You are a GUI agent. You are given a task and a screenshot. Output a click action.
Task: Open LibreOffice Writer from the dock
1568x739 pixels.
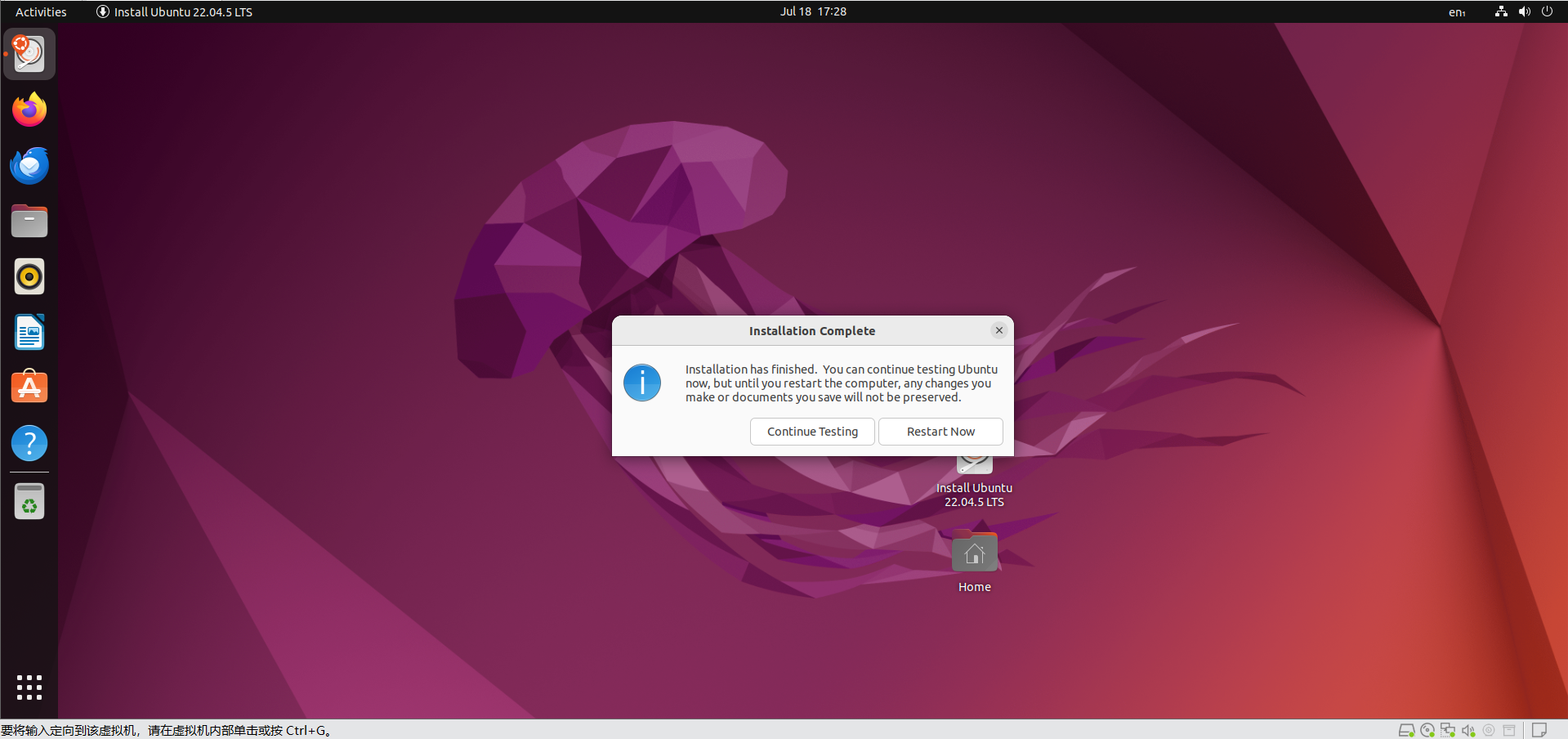(x=29, y=332)
